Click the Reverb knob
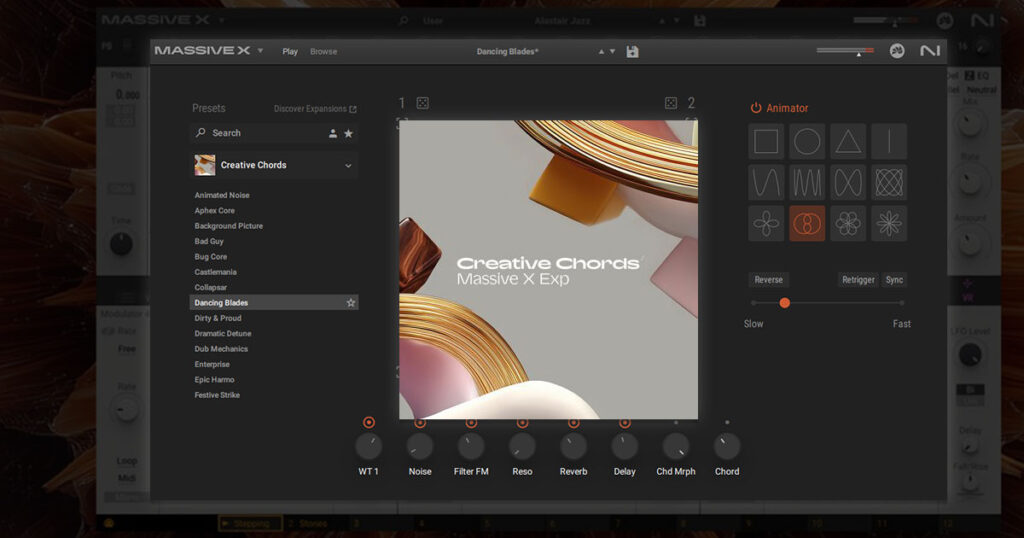This screenshot has width=1024, height=538. 573,447
